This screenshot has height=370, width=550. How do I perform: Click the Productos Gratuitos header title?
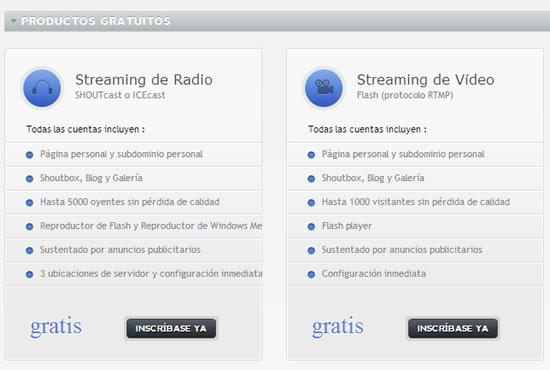pyautogui.click(x=96, y=21)
